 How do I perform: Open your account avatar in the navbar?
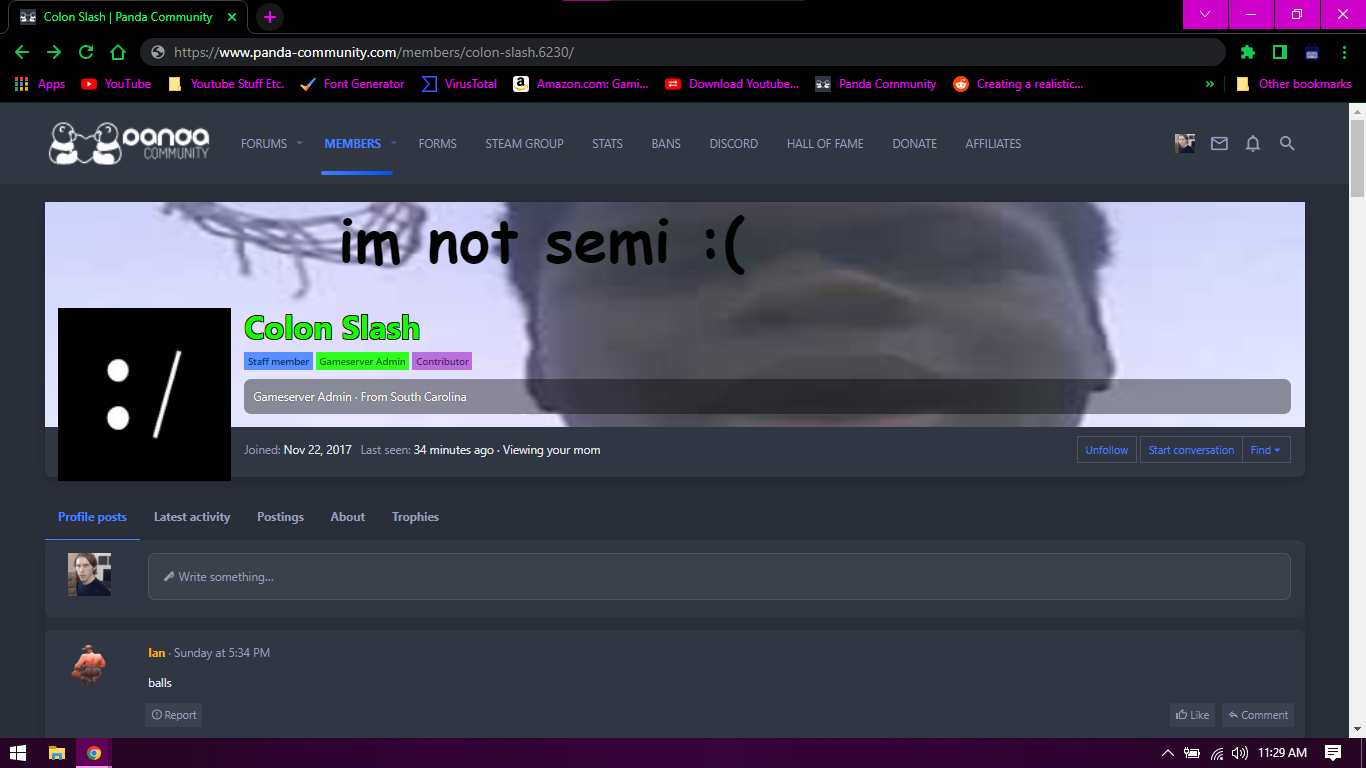[1185, 143]
